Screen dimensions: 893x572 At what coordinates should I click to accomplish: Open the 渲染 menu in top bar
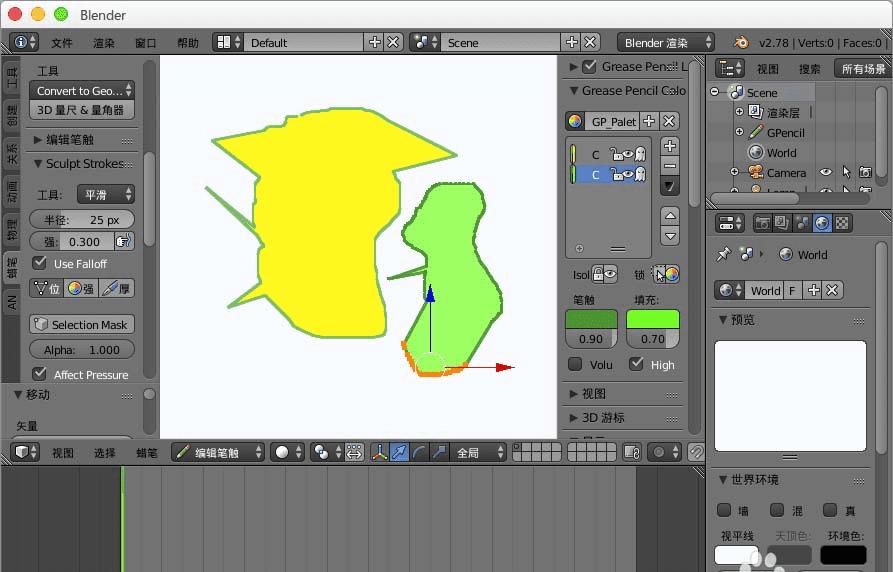pyautogui.click(x=104, y=43)
